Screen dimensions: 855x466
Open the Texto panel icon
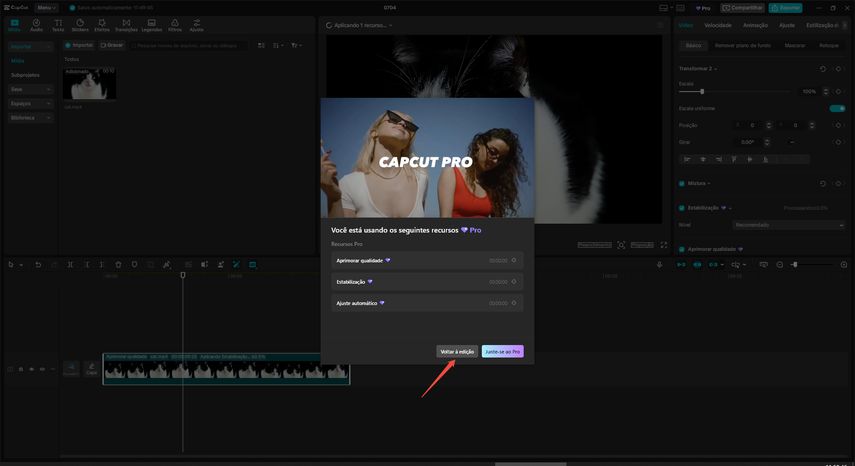click(58, 25)
